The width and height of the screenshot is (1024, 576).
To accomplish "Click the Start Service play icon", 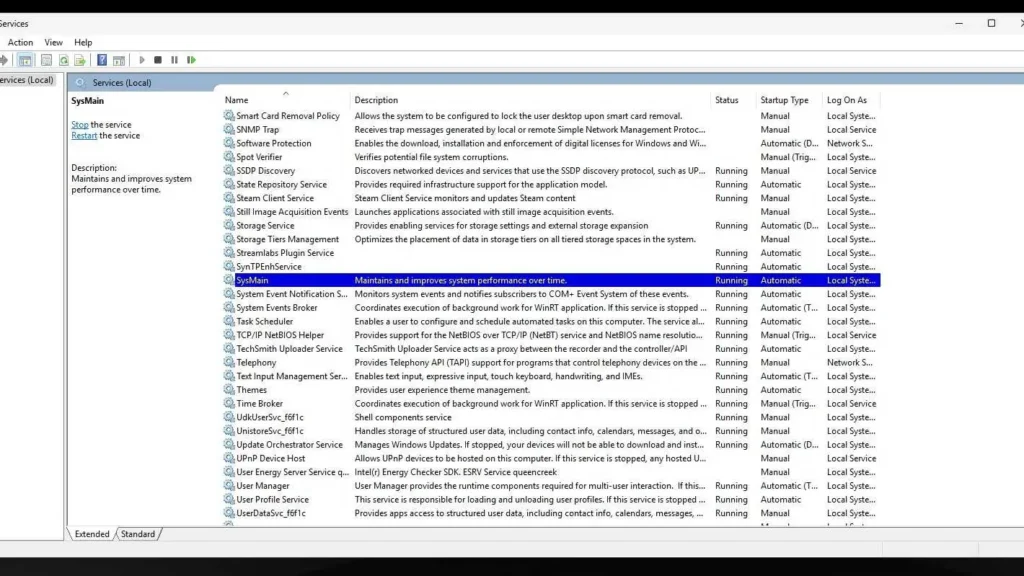I will coord(142,60).
